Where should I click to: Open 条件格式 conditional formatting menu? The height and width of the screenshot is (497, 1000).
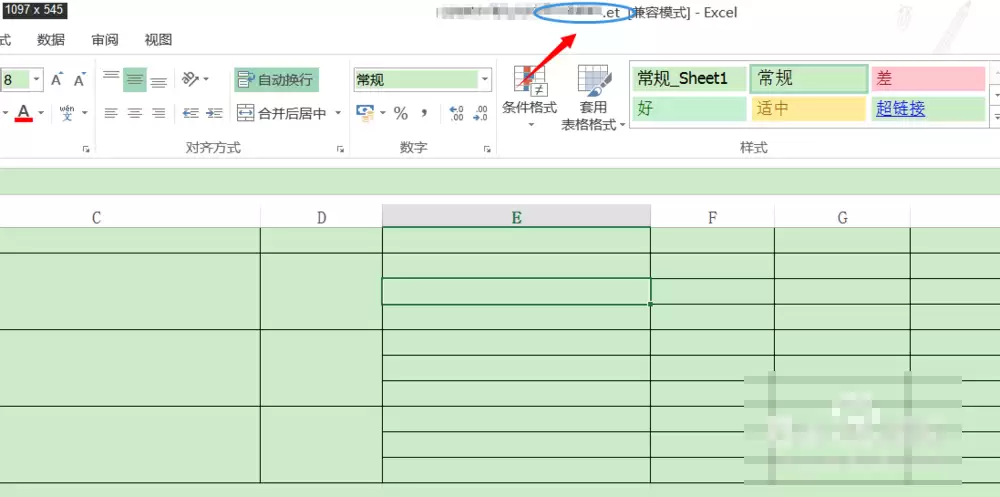[529, 96]
